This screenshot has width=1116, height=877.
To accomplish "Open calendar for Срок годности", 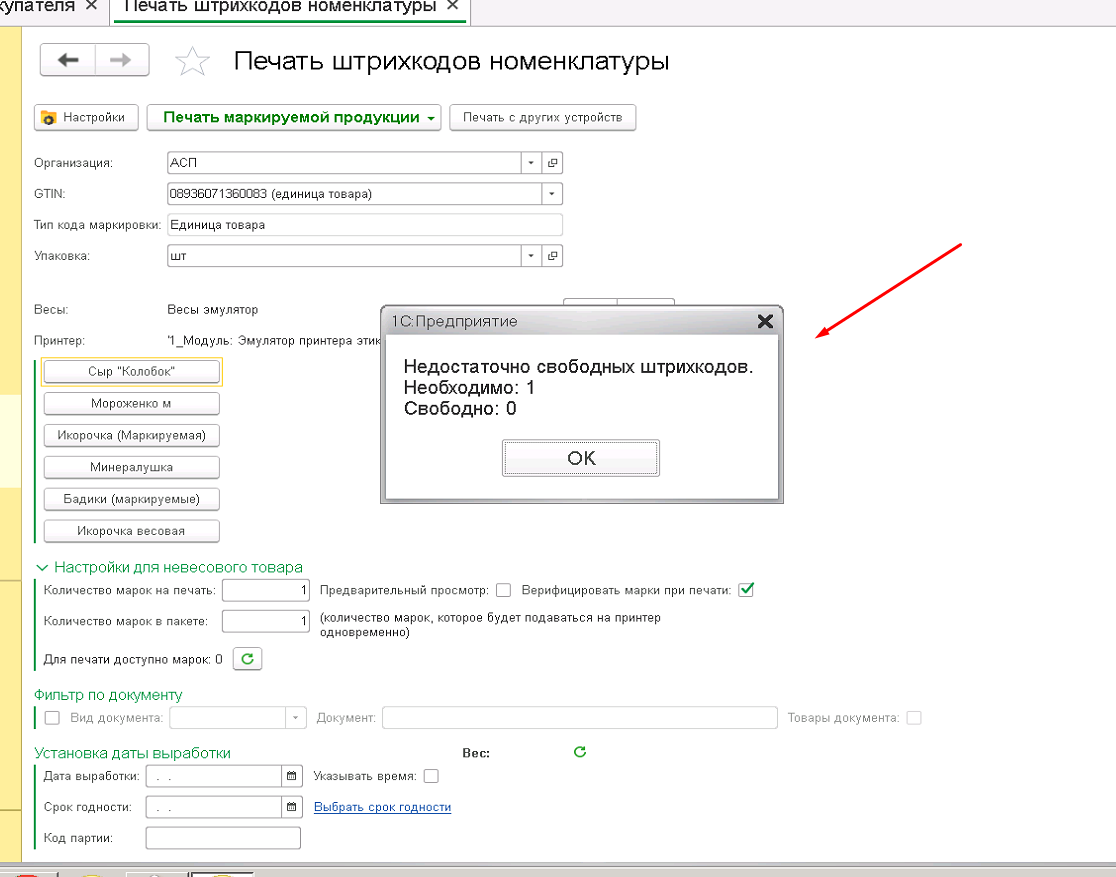I will (x=292, y=807).
